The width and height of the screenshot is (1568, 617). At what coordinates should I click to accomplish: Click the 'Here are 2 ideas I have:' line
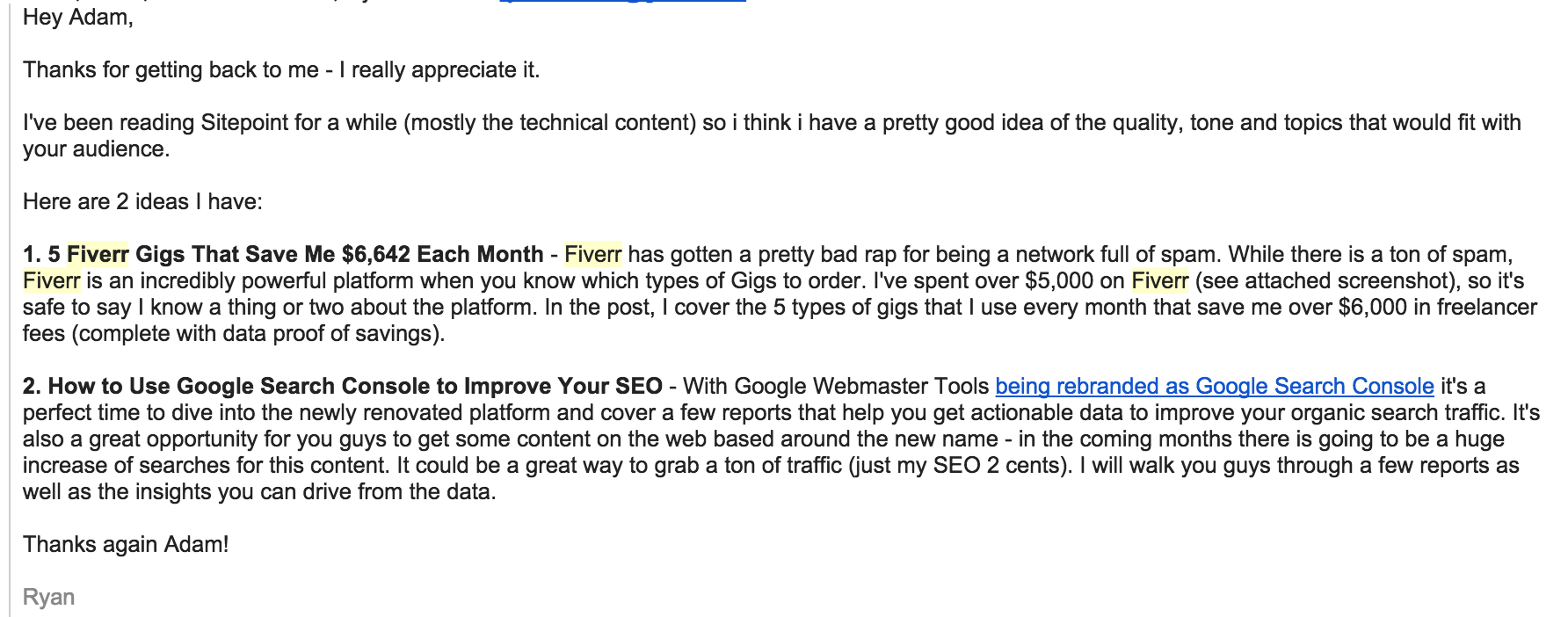142,201
